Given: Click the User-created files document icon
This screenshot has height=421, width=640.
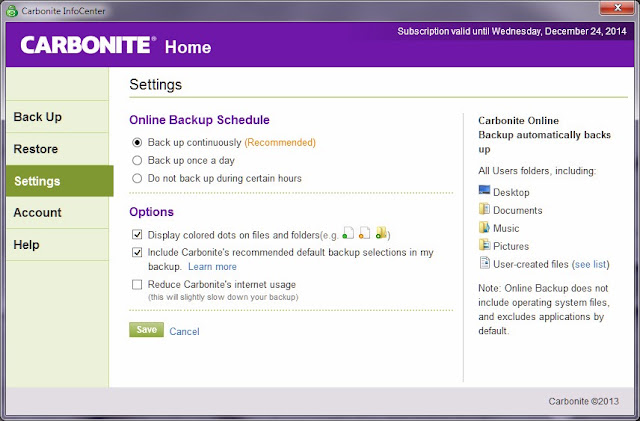Looking at the screenshot, I should tap(484, 263).
